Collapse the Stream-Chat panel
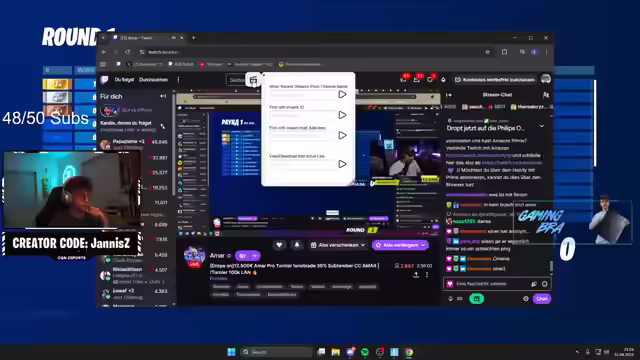 (x=449, y=95)
